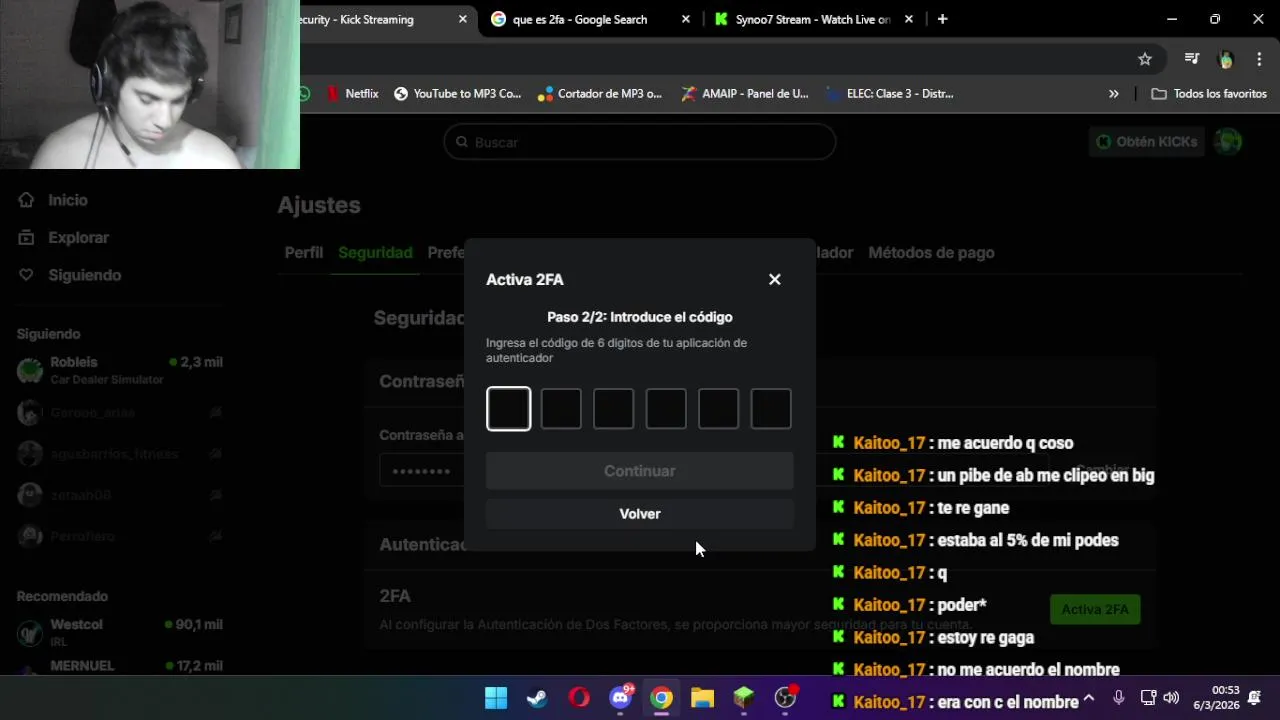Open the ELEC: Clase 3 bookmark
Image resolution: width=1280 pixels, height=720 pixels.
[x=890, y=94]
